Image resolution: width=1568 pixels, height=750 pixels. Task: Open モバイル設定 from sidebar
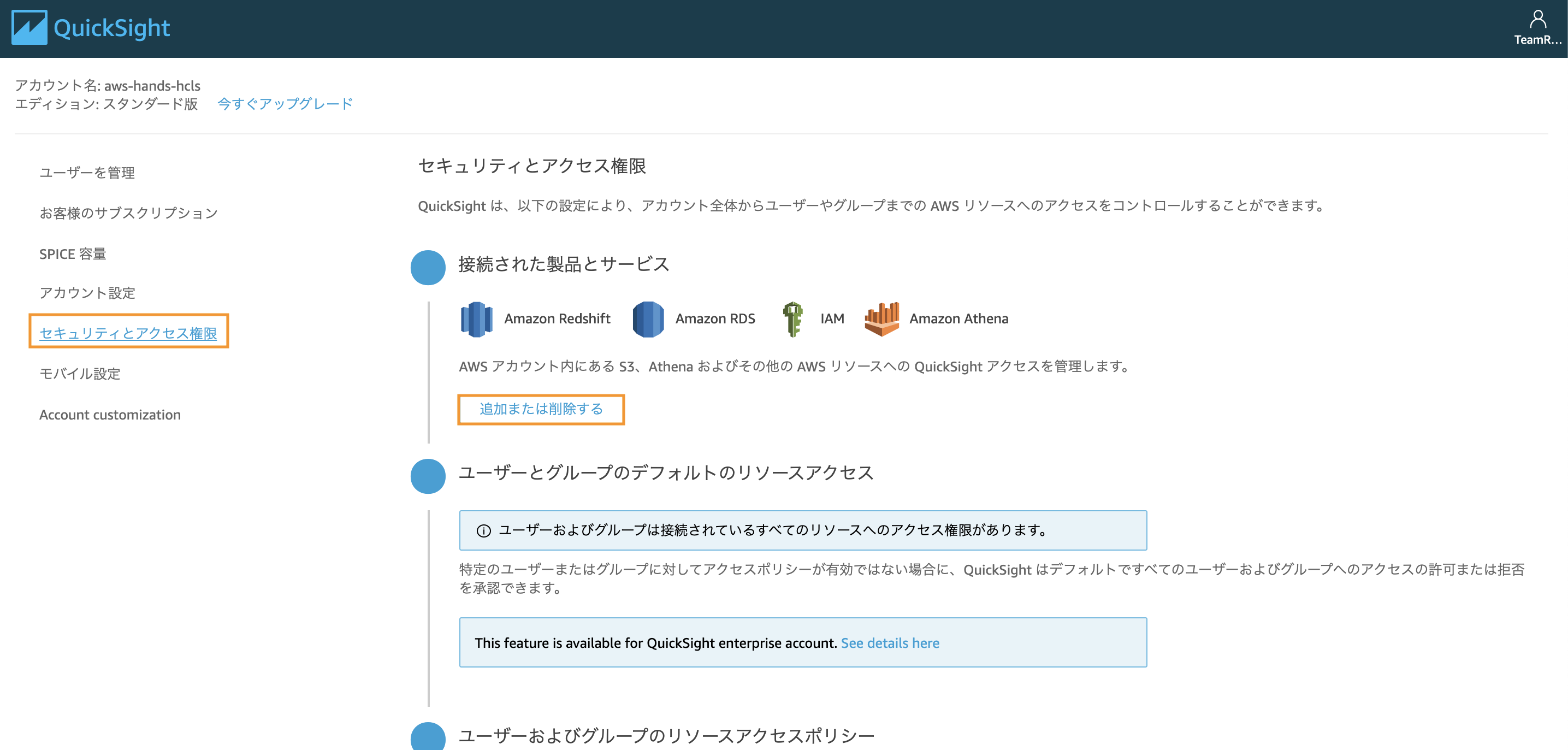(80, 374)
